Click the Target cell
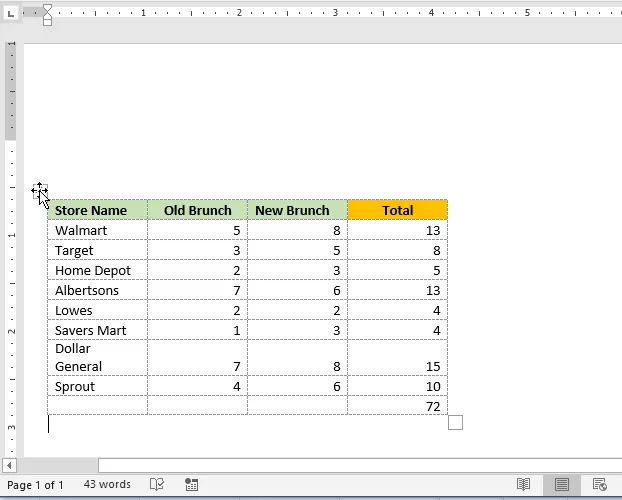 pyautogui.click(x=98, y=250)
